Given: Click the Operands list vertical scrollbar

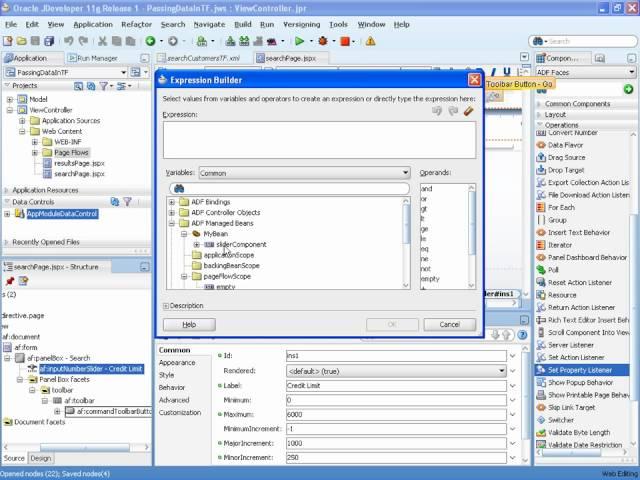Looking at the screenshot, I should tap(471, 236).
